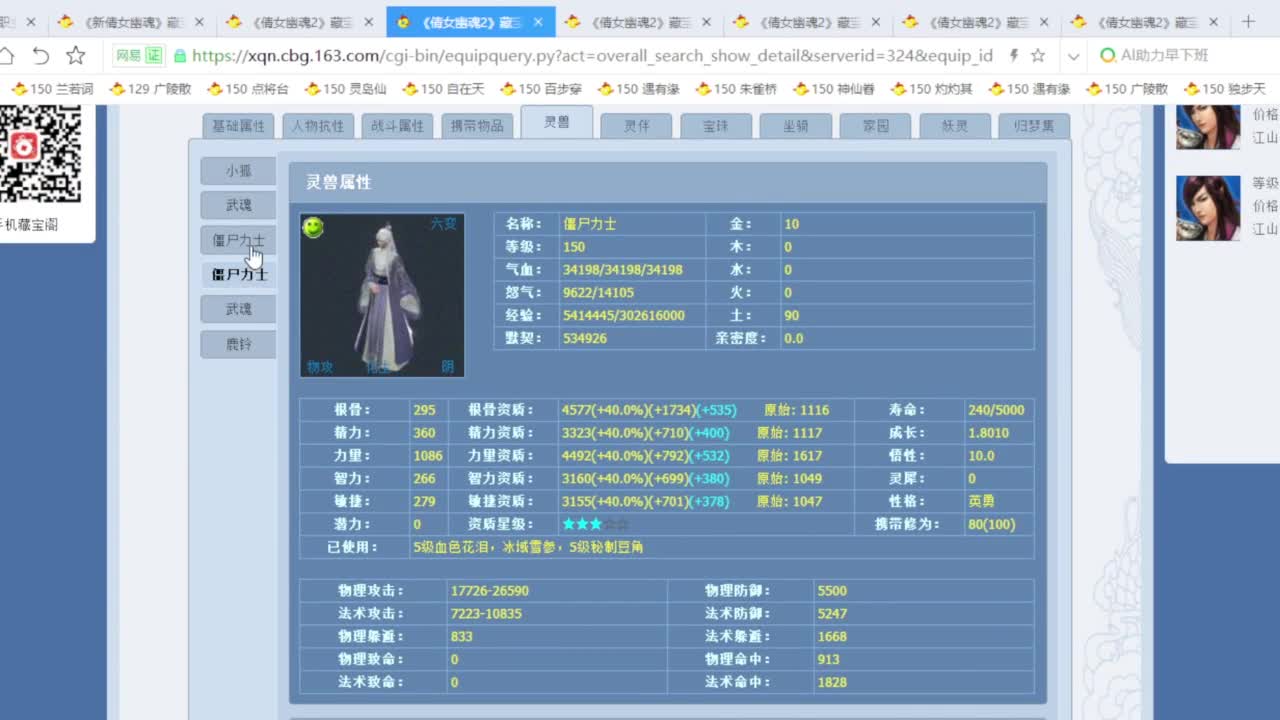Click the 原始: 1617 strength aptitude text
This screenshot has width=1280, height=720.
(789, 456)
